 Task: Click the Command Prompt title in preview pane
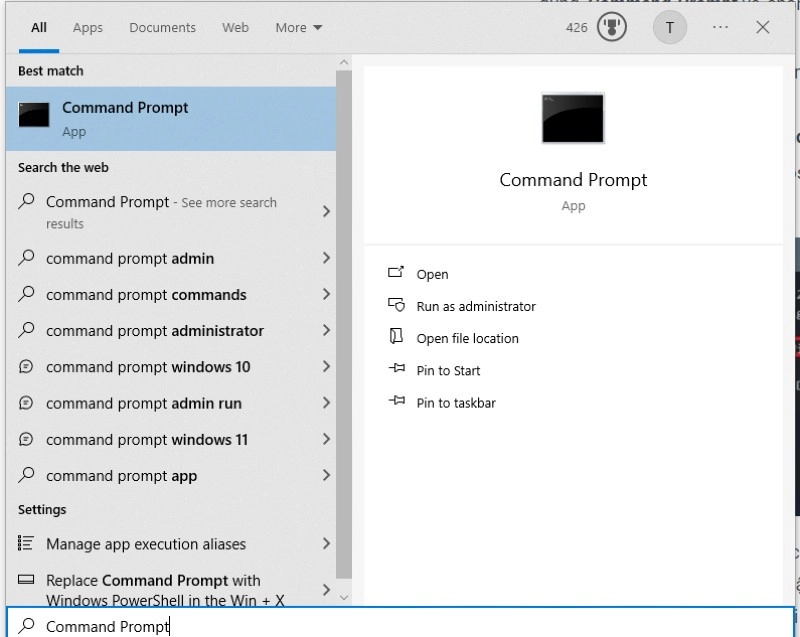(573, 180)
